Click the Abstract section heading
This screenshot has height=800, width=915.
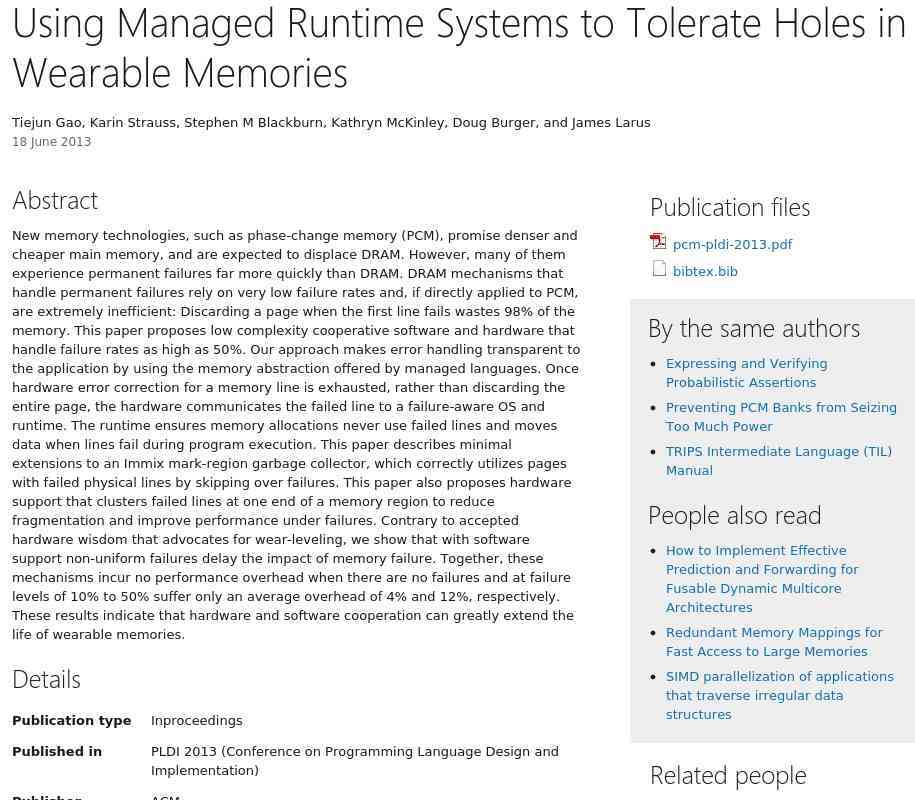pos(55,200)
